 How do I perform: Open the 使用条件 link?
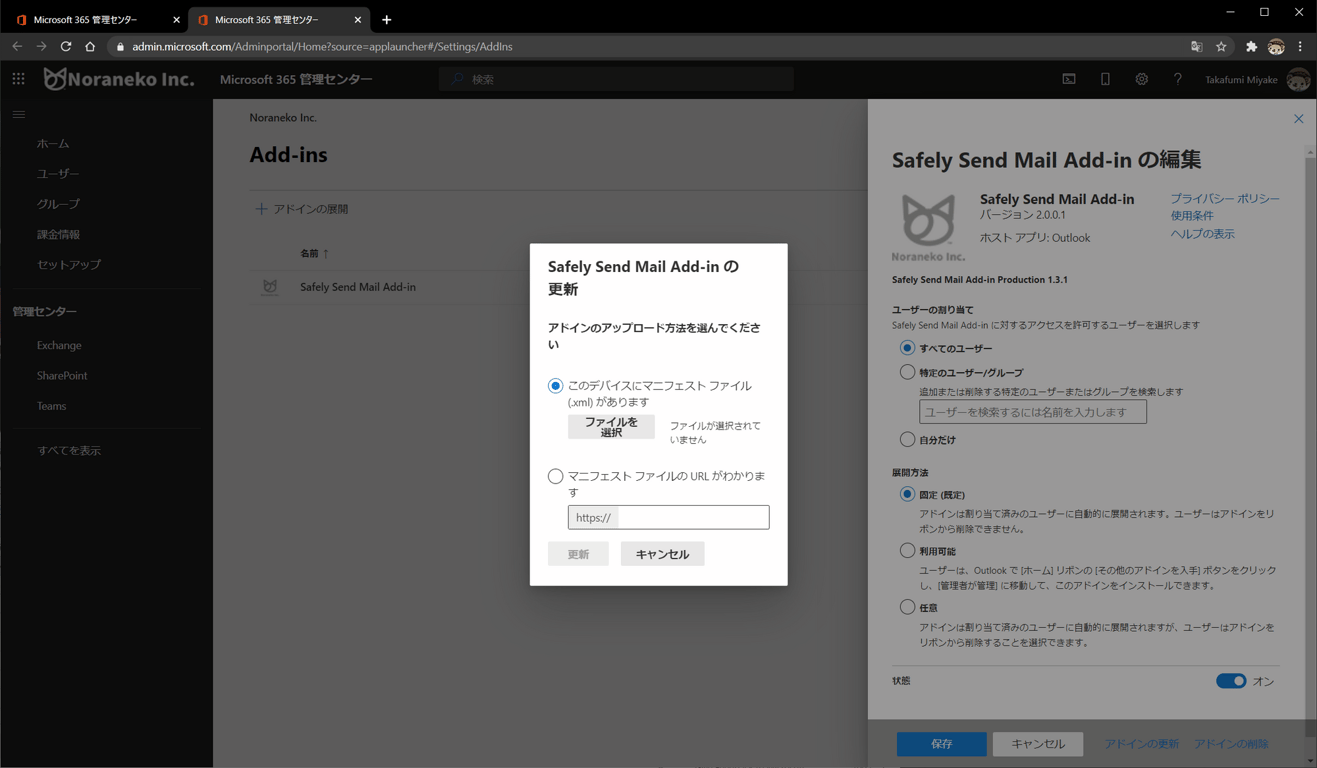coord(1192,216)
